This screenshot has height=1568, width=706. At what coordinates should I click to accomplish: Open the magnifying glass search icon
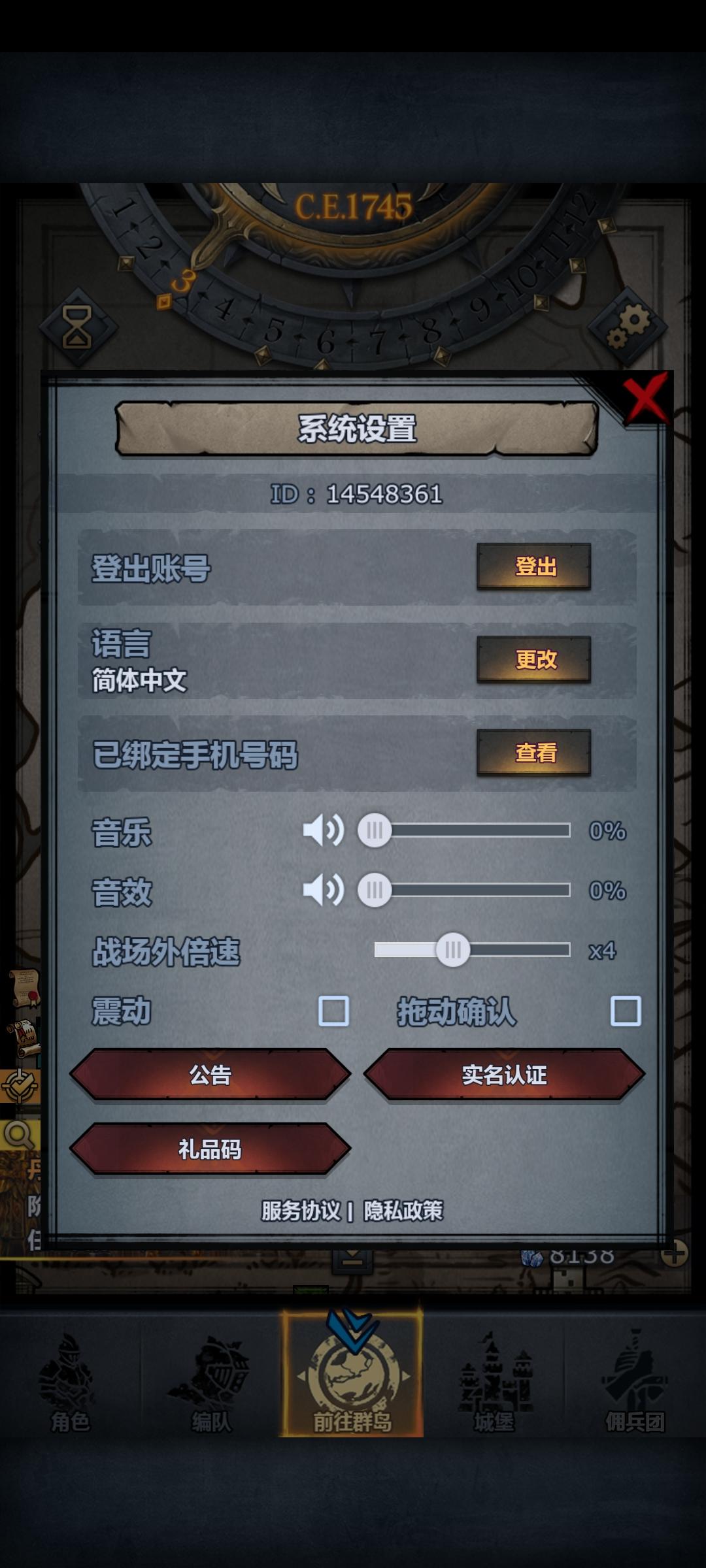click(x=20, y=1136)
